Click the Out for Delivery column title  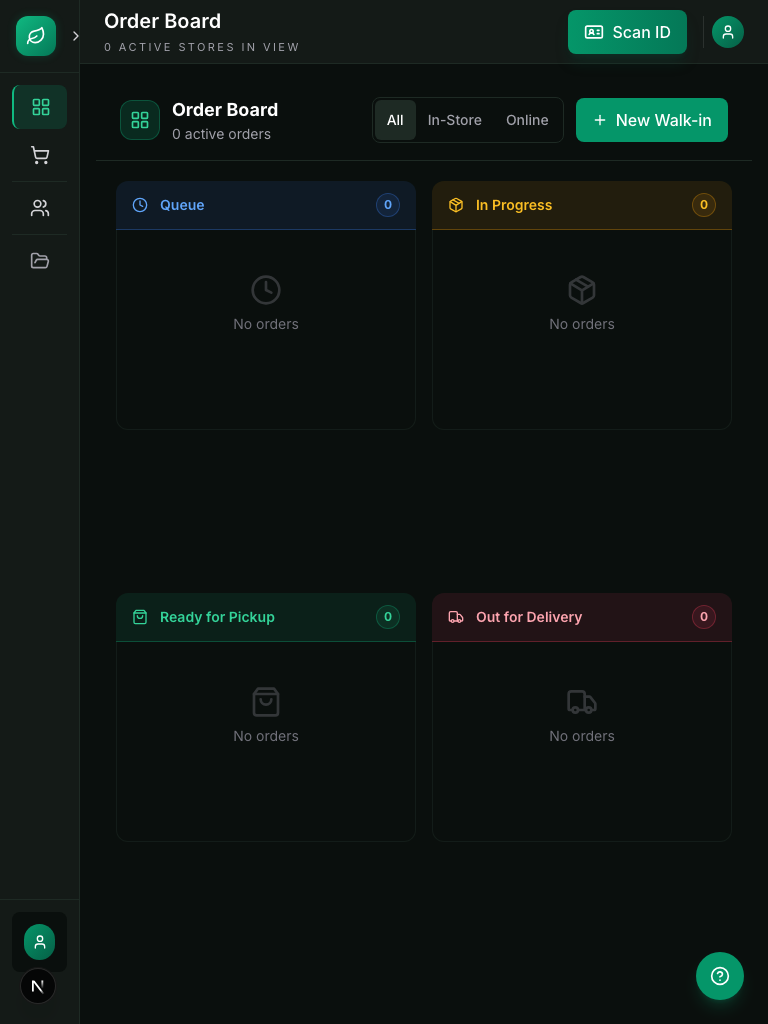click(529, 617)
